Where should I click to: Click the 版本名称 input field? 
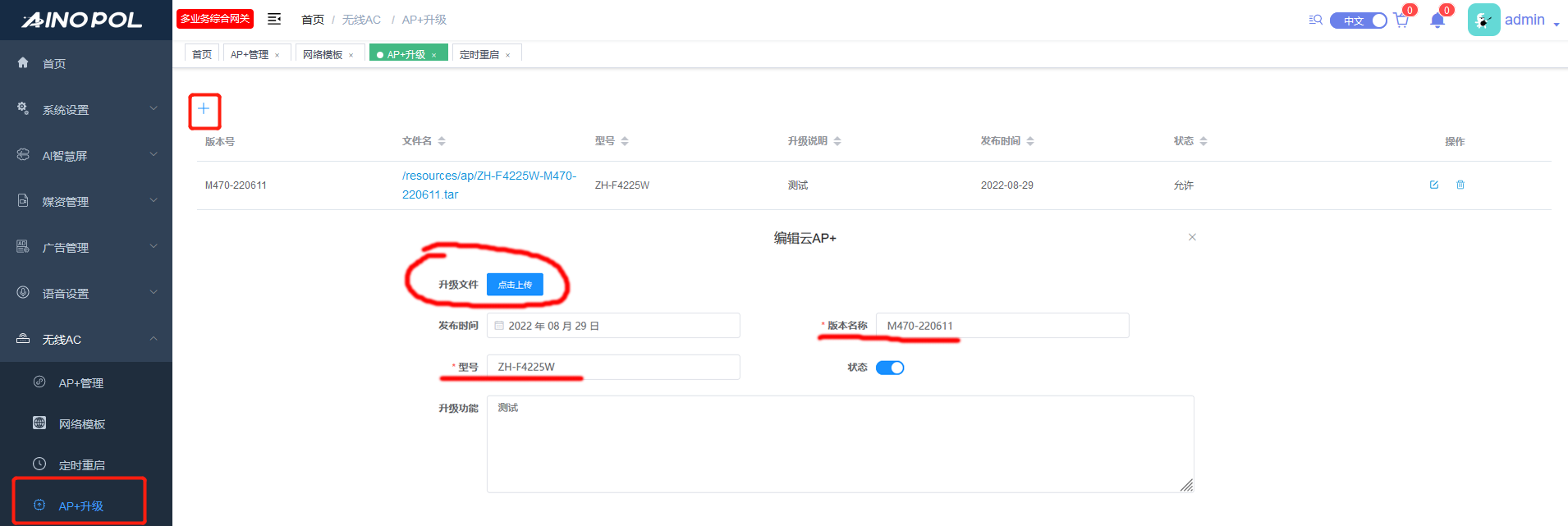tap(1002, 326)
